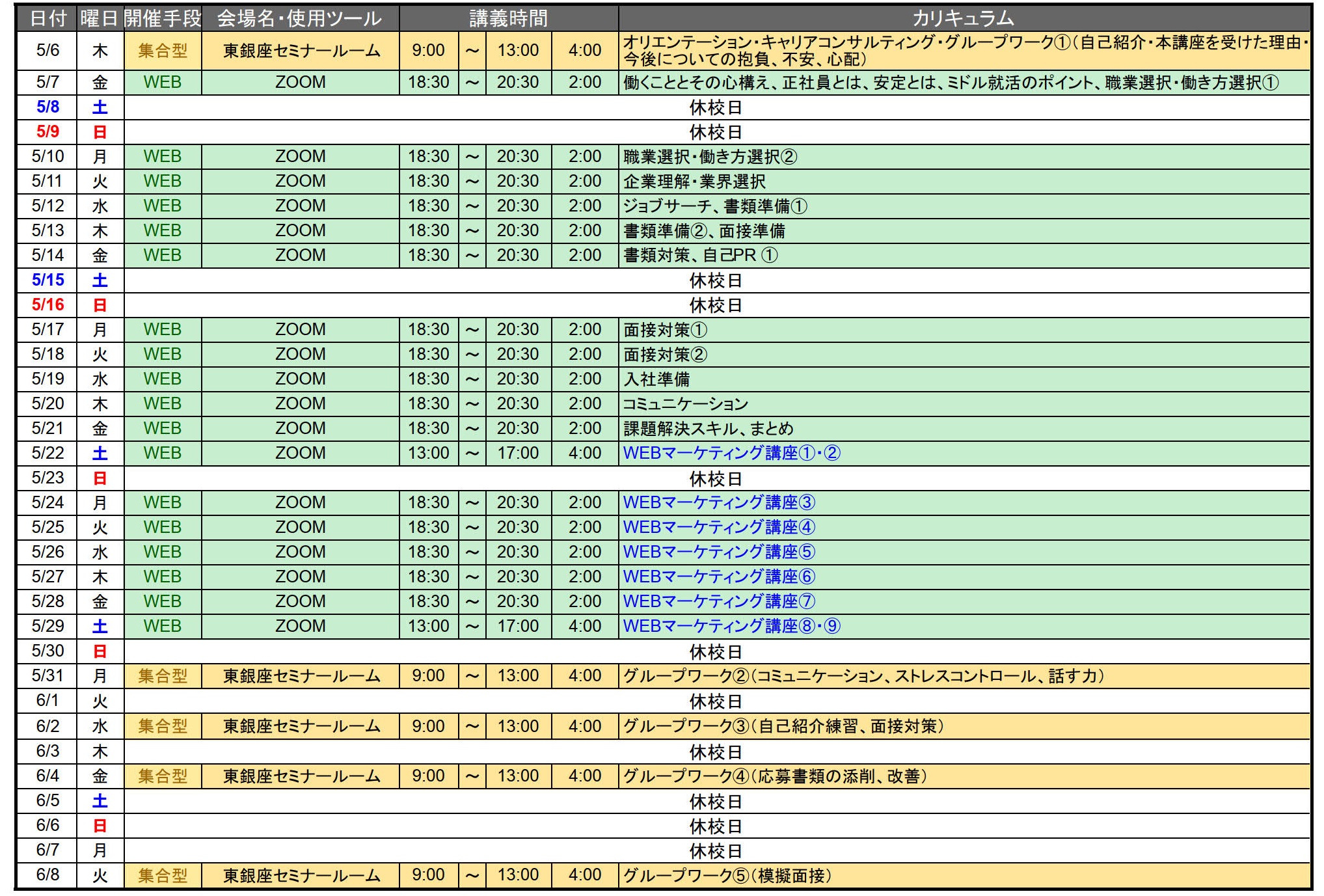The height and width of the screenshot is (896, 1324).
Task: Click 面接対策② curriculum cell
Action: point(964,355)
